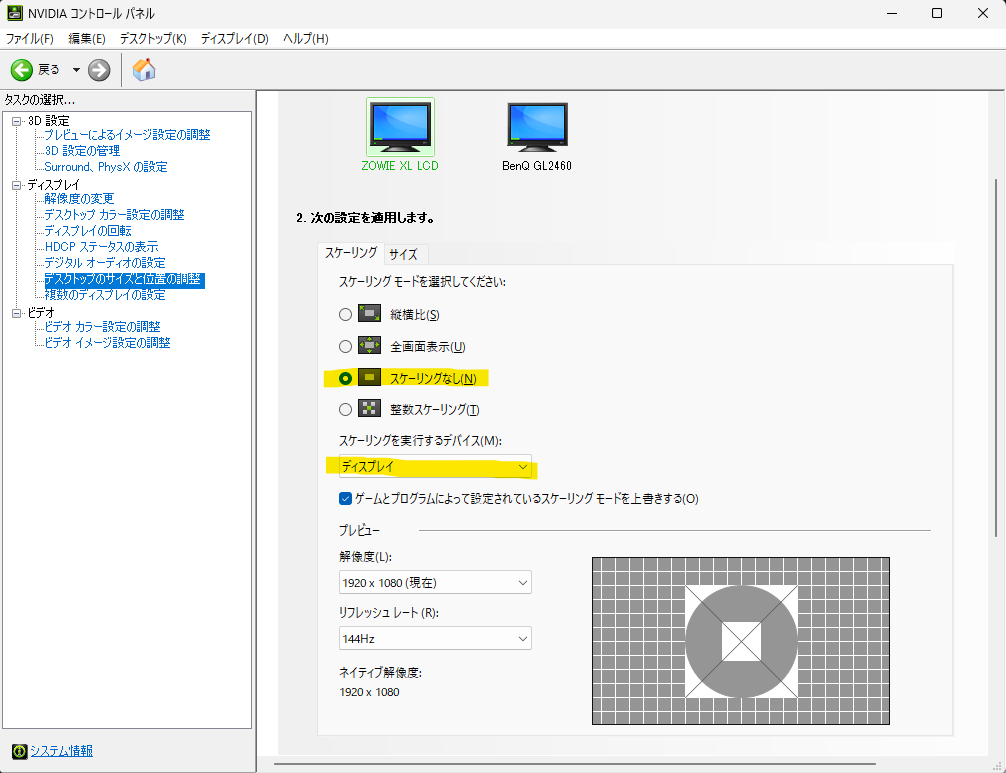Select スケーリングなし(N) radio button
The height and width of the screenshot is (773, 1006).
[345, 378]
